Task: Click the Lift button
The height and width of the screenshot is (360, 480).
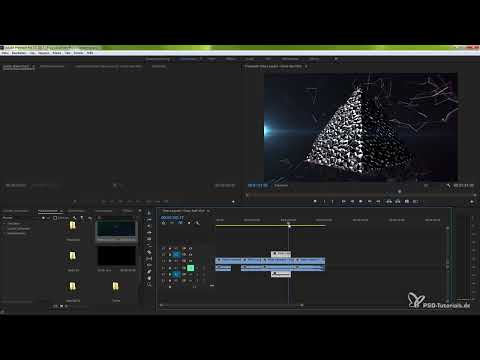Action: pos(389,202)
